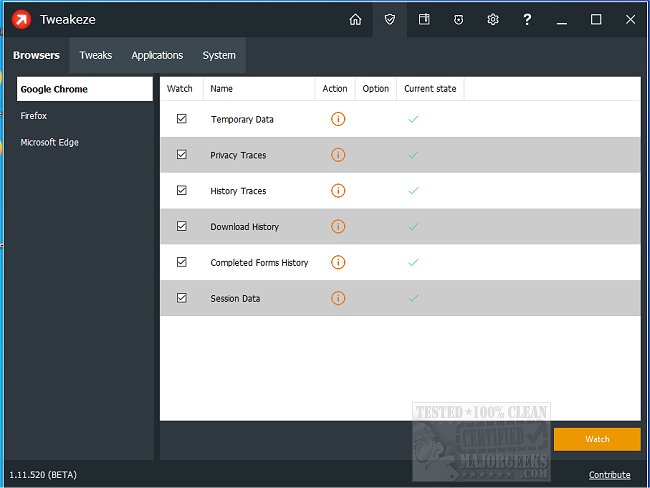This screenshot has height=488, width=650.
Task: Sort by the Name column header
Action: [259, 89]
